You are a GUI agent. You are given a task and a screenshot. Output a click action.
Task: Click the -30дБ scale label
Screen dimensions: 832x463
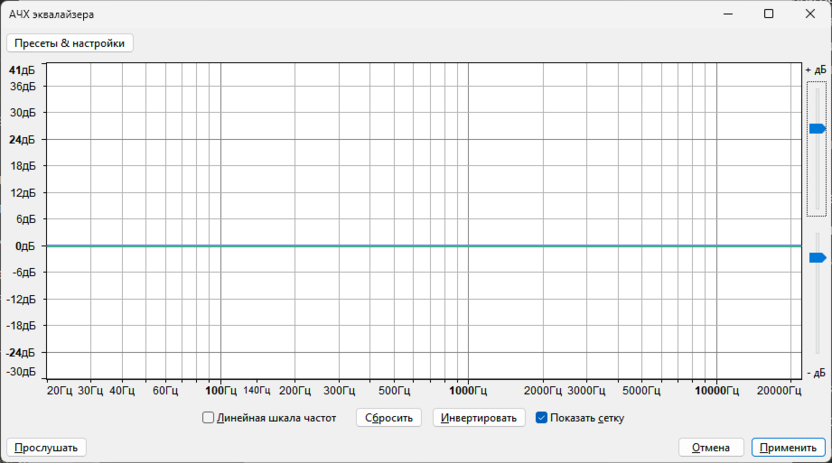click(x=21, y=372)
